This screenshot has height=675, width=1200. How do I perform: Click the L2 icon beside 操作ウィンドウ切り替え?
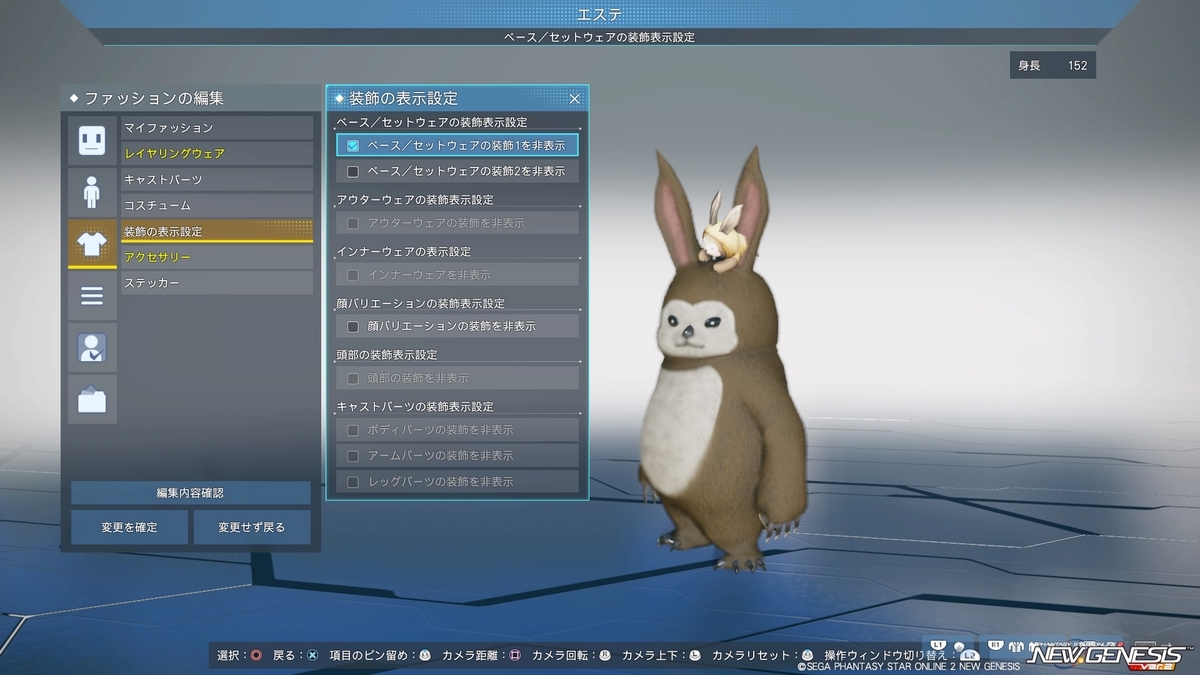pos(969,656)
